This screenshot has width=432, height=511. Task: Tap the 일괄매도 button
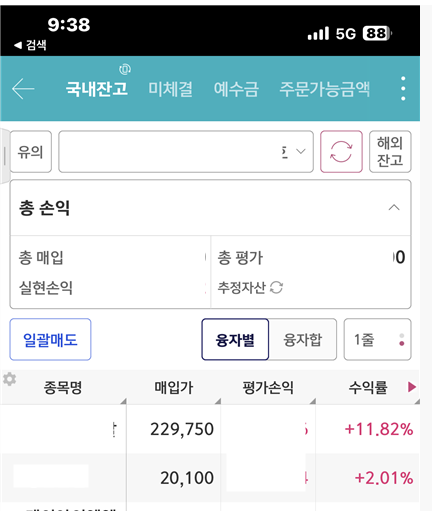50,339
